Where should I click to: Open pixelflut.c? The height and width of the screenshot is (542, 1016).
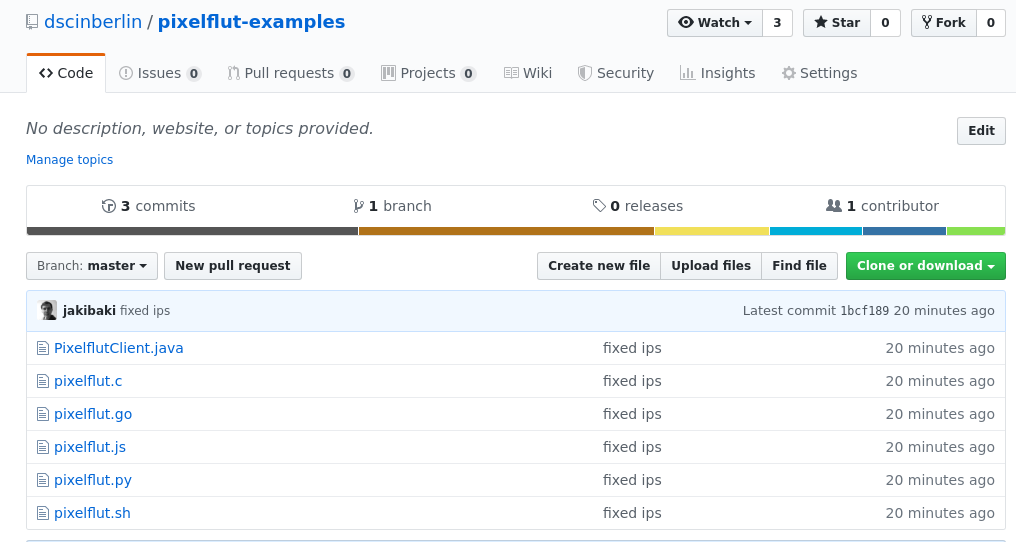tap(88, 381)
